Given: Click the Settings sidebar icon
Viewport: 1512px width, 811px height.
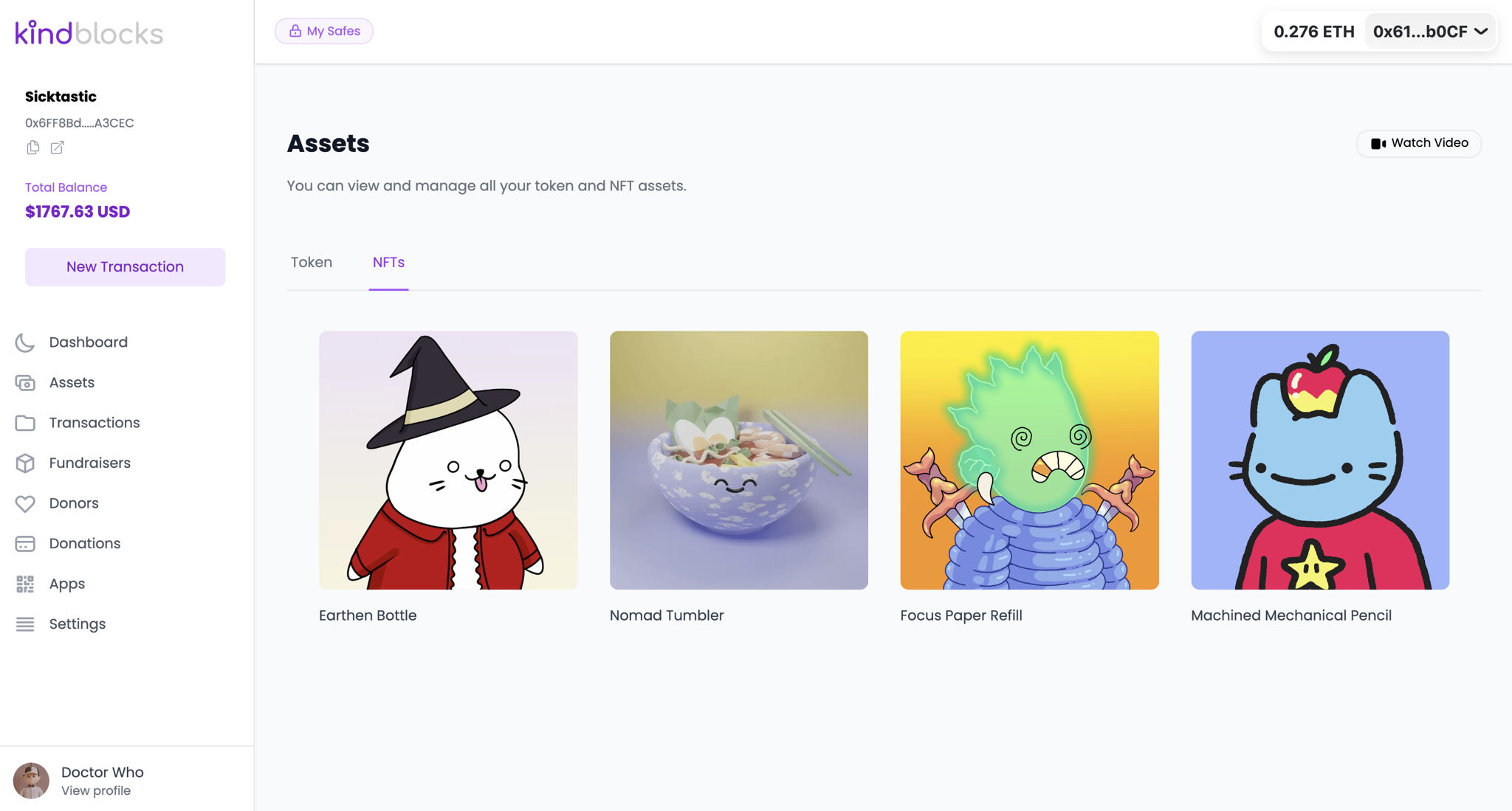Looking at the screenshot, I should click(25, 623).
